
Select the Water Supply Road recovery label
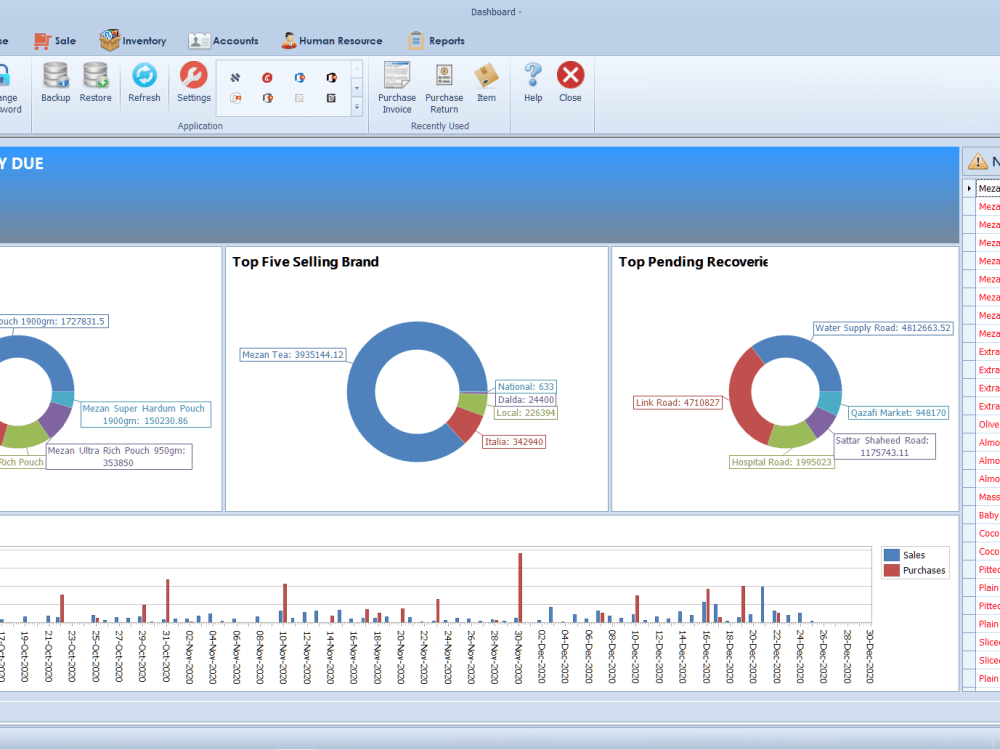click(883, 327)
